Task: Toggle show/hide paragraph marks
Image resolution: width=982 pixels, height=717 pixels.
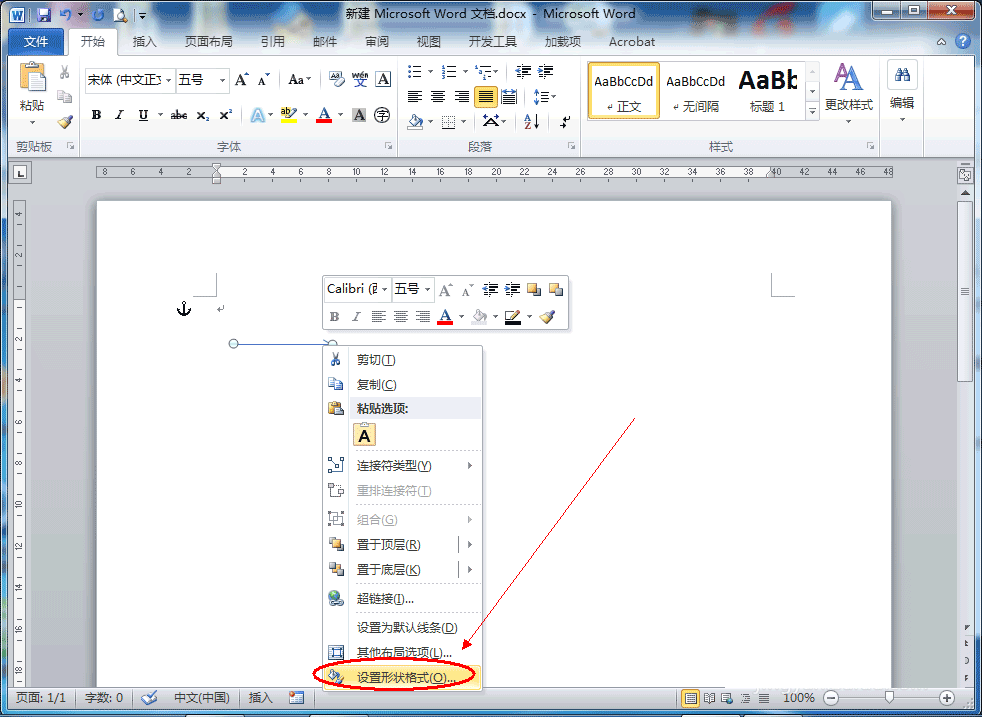Action: [x=565, y=122]
